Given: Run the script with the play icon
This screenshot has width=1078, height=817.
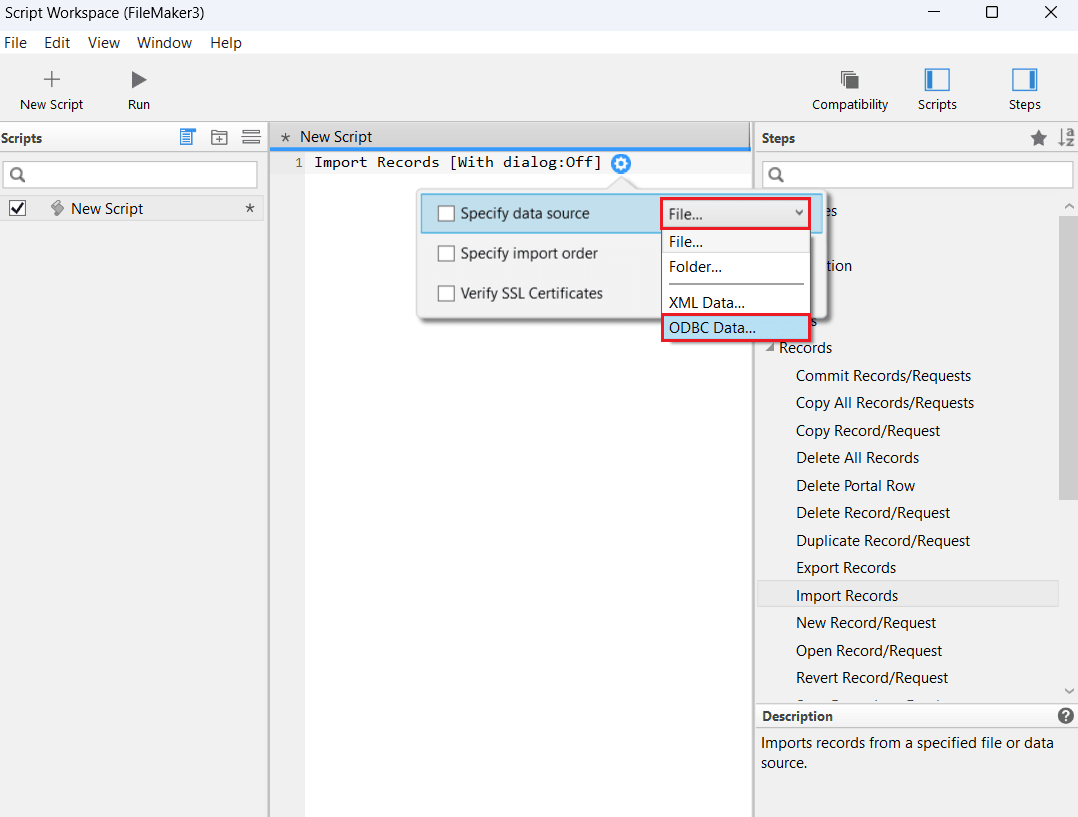Looking at the screenshot, I should (139, 80).
